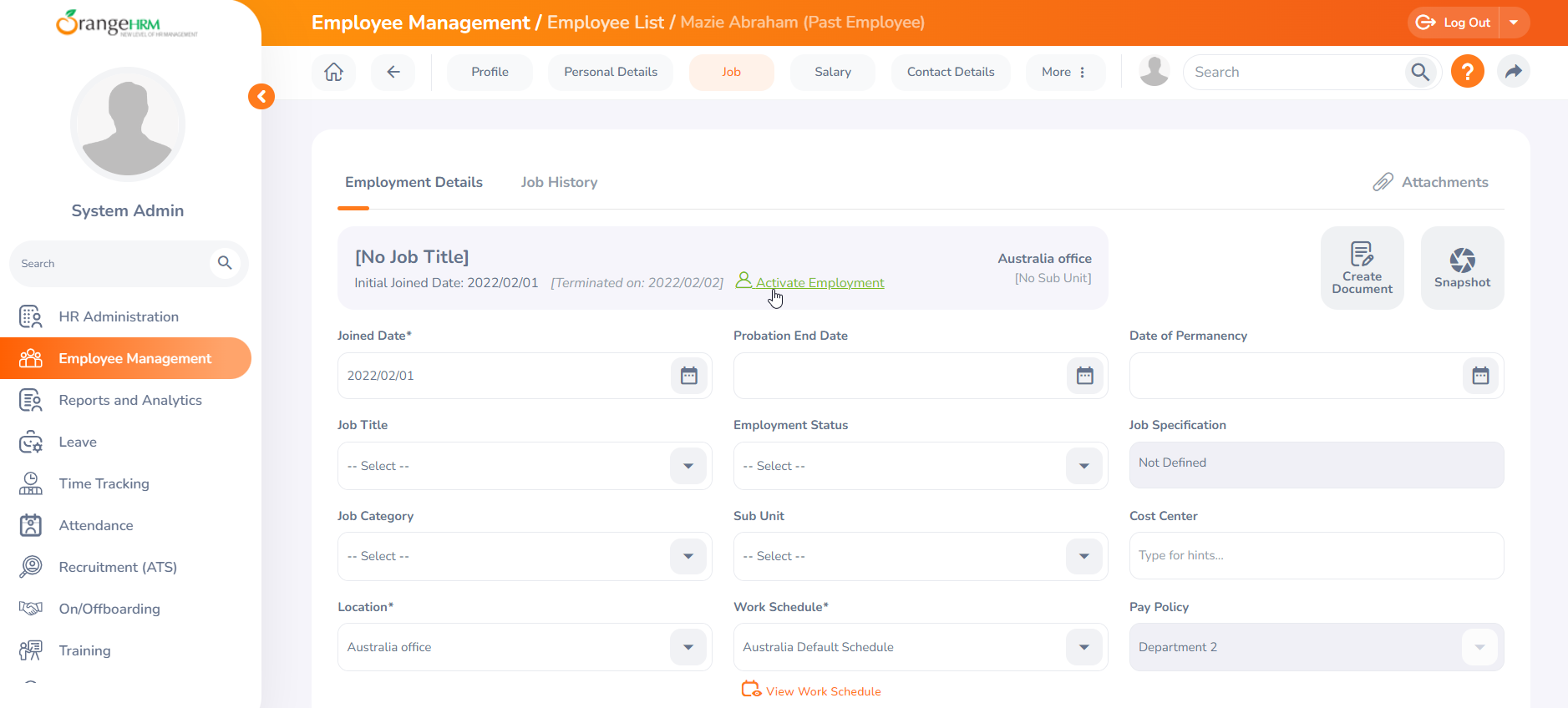Expand the Employment Status dropdown
The height and width of the screenshot is (708, 1568).
tap(1084, 466)
